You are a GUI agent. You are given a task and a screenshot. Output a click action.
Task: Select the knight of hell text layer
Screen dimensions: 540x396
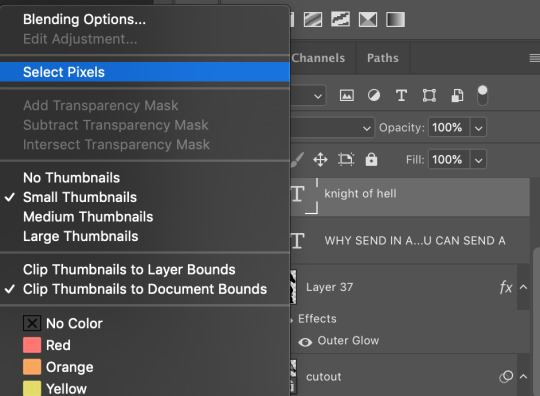pos(410,197)
